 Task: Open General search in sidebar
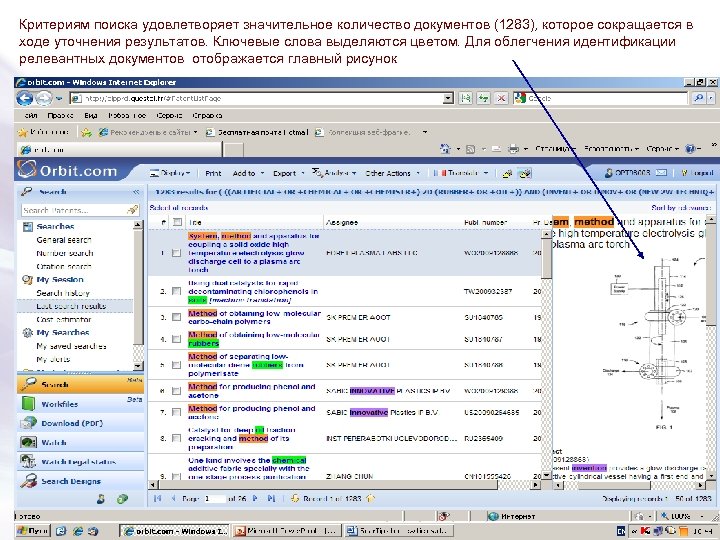[64, 240]
